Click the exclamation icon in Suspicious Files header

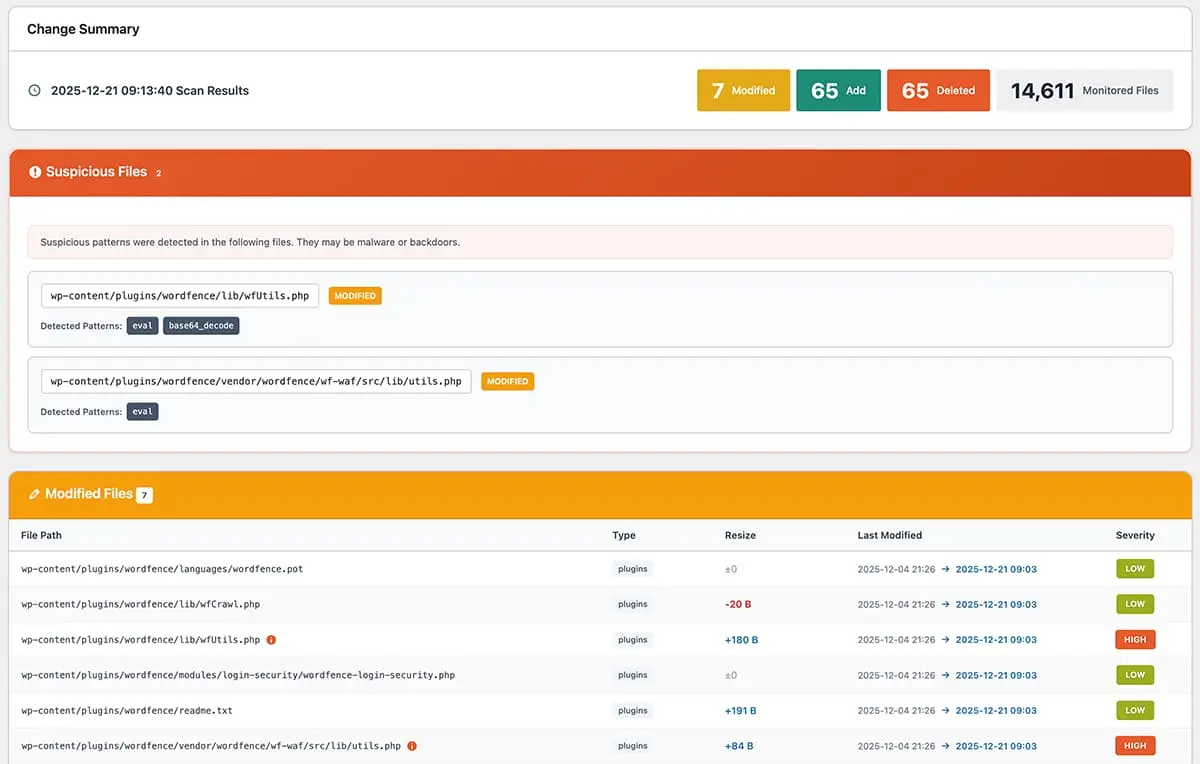[x=35, y=172]
